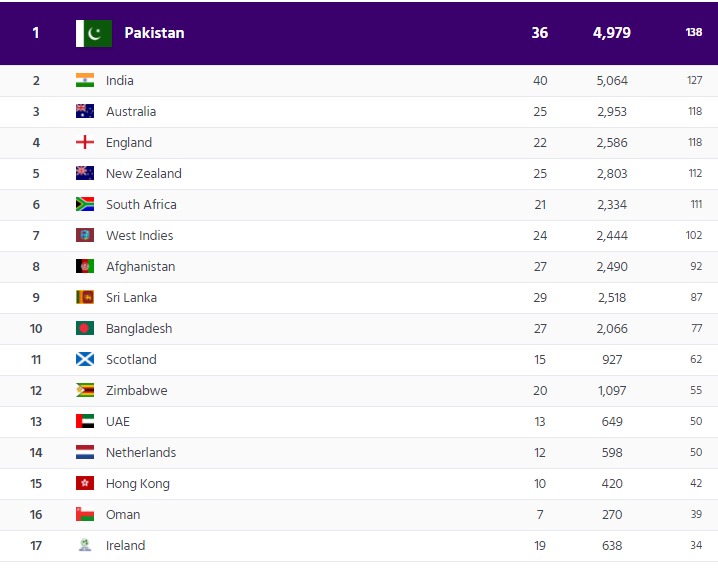Open the New Zealand team link
The width and height of the screenshot is (718, 576).
click(144, 174)
